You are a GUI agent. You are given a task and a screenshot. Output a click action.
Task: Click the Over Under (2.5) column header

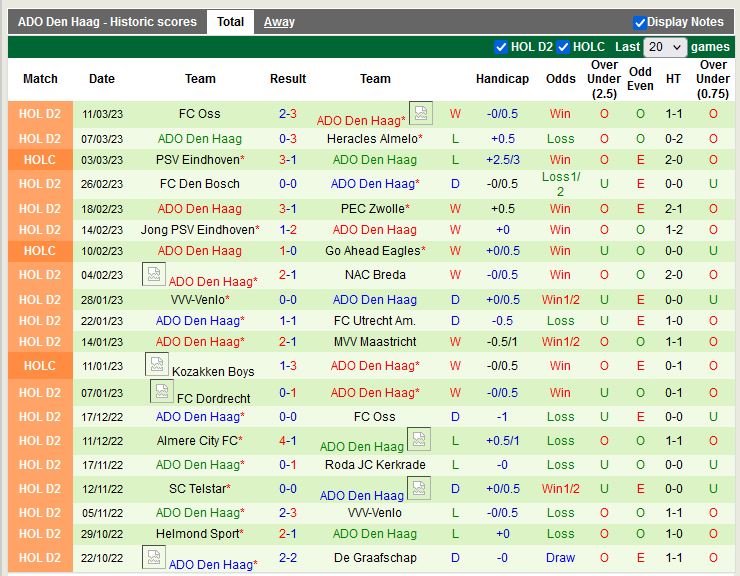[604, 79]
